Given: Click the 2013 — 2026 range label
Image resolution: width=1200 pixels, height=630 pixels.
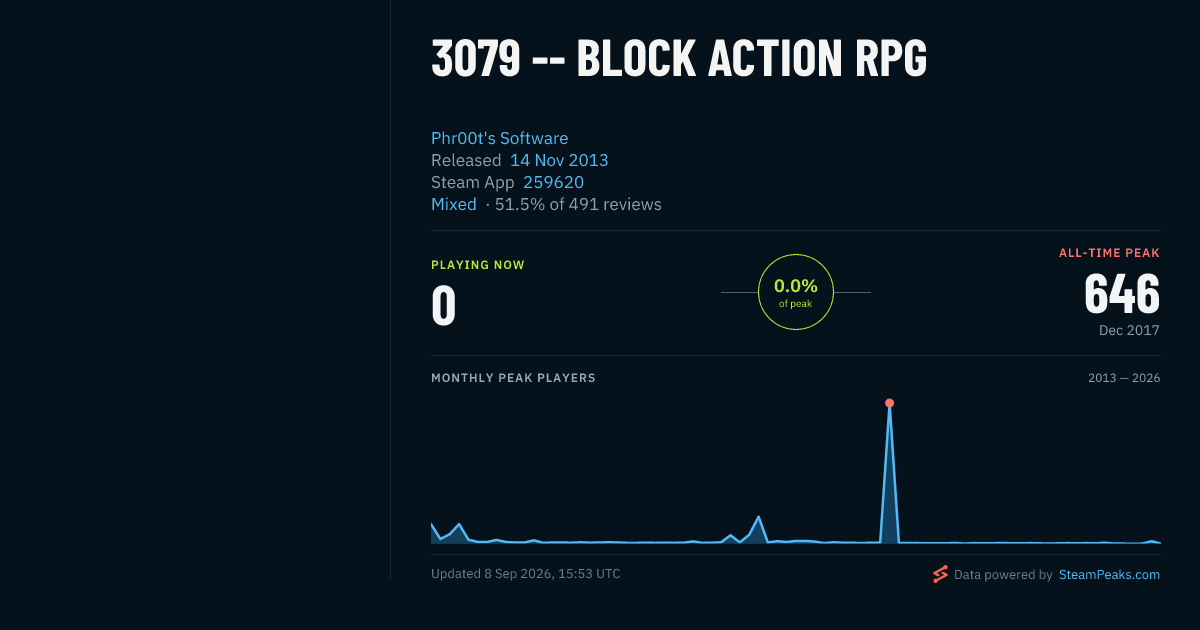Looking at the screenshot, I should point(1124,378).
